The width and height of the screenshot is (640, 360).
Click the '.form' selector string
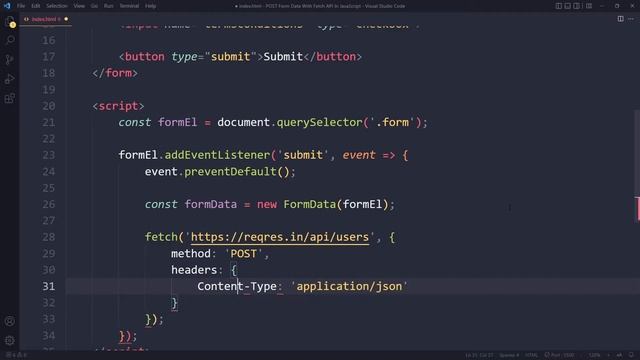click(x=392, y=122)
